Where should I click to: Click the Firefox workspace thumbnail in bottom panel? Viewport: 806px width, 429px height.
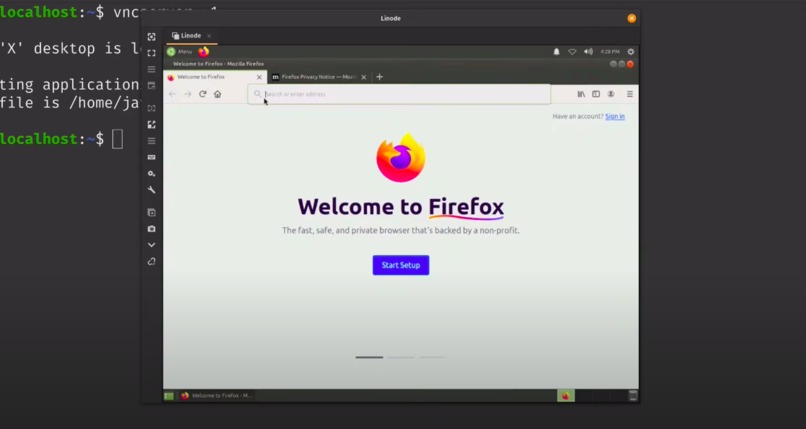[x=565, y=396]
